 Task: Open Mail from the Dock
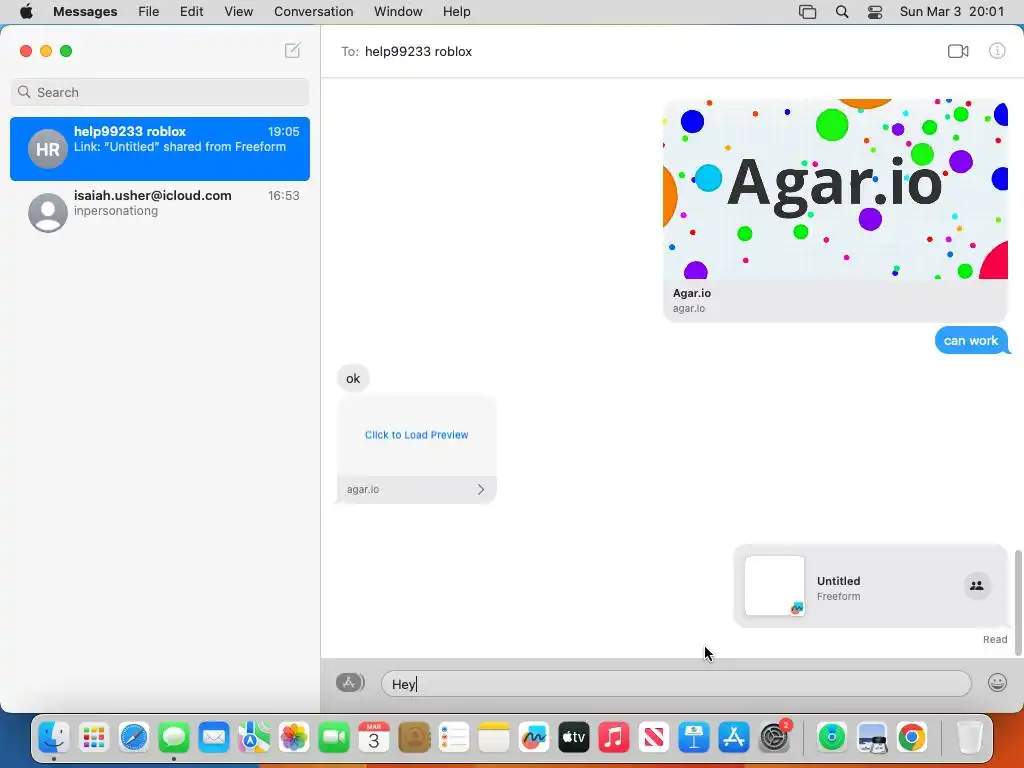tap(214, 737)
